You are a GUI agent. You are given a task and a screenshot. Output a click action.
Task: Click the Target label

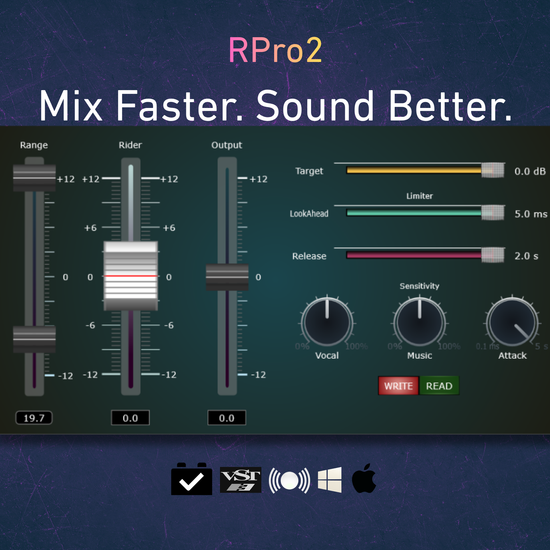(x=309, y=171)
